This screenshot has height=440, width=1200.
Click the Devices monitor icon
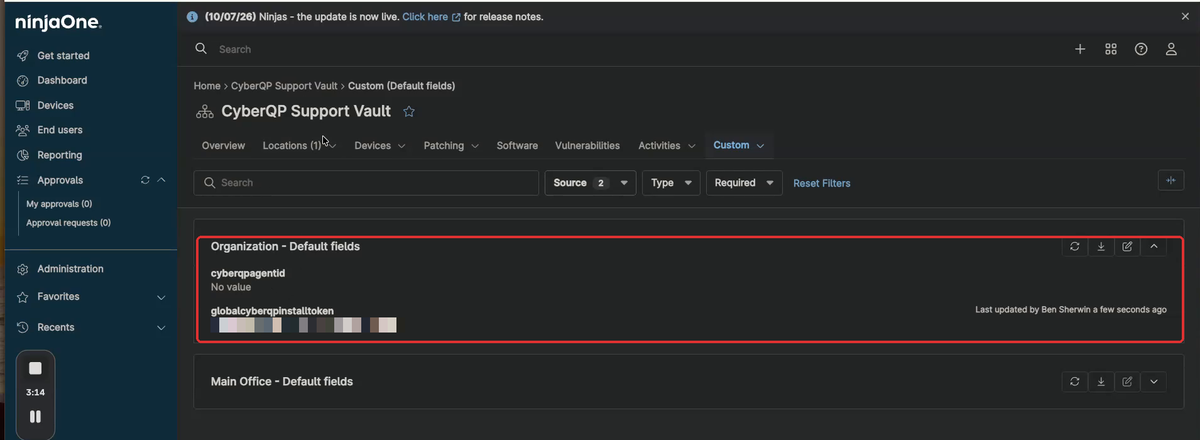(23, 105)
